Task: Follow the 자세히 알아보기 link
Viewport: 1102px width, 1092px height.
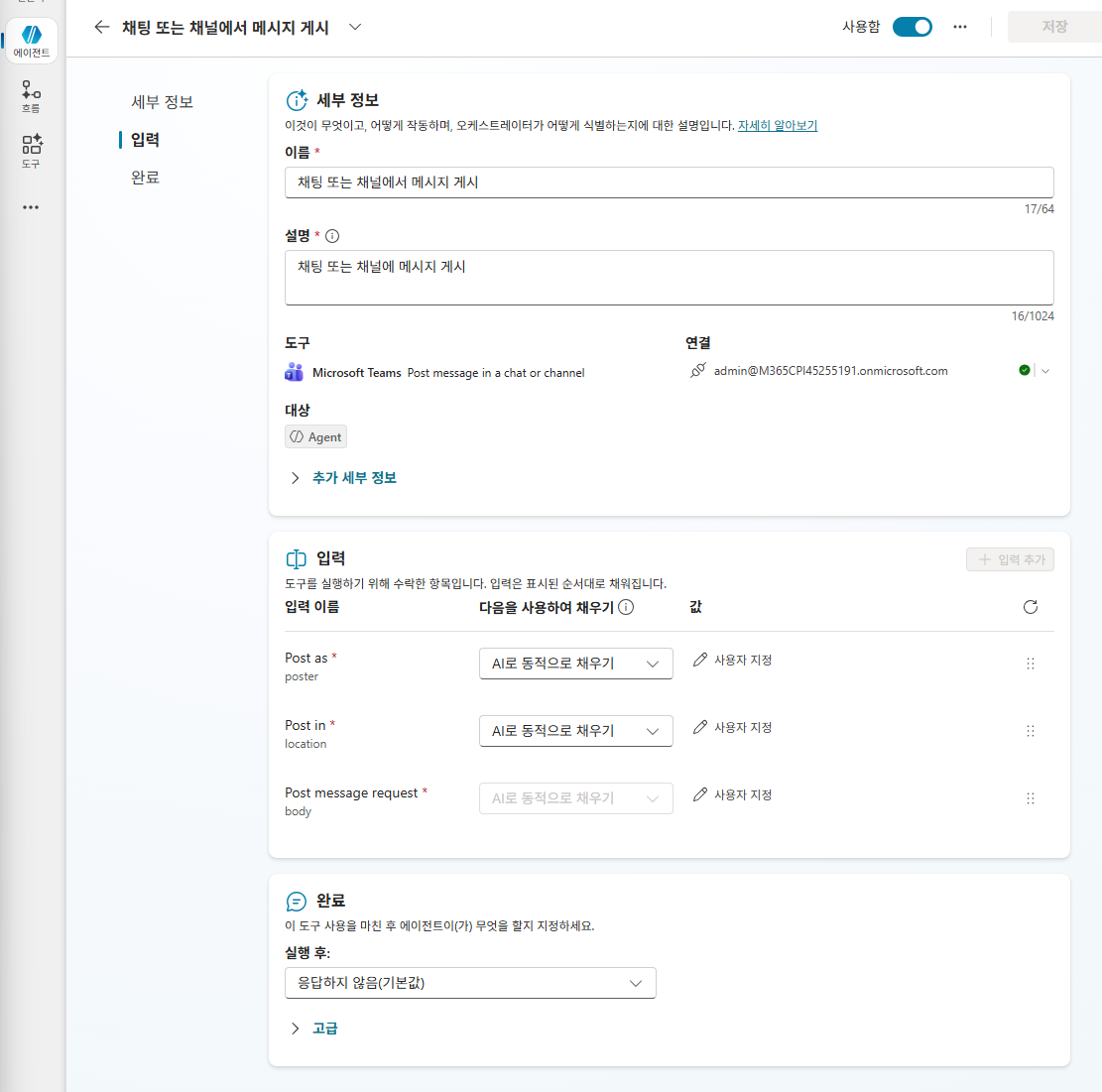Action: pyautogui.click(x=778, y=125)
